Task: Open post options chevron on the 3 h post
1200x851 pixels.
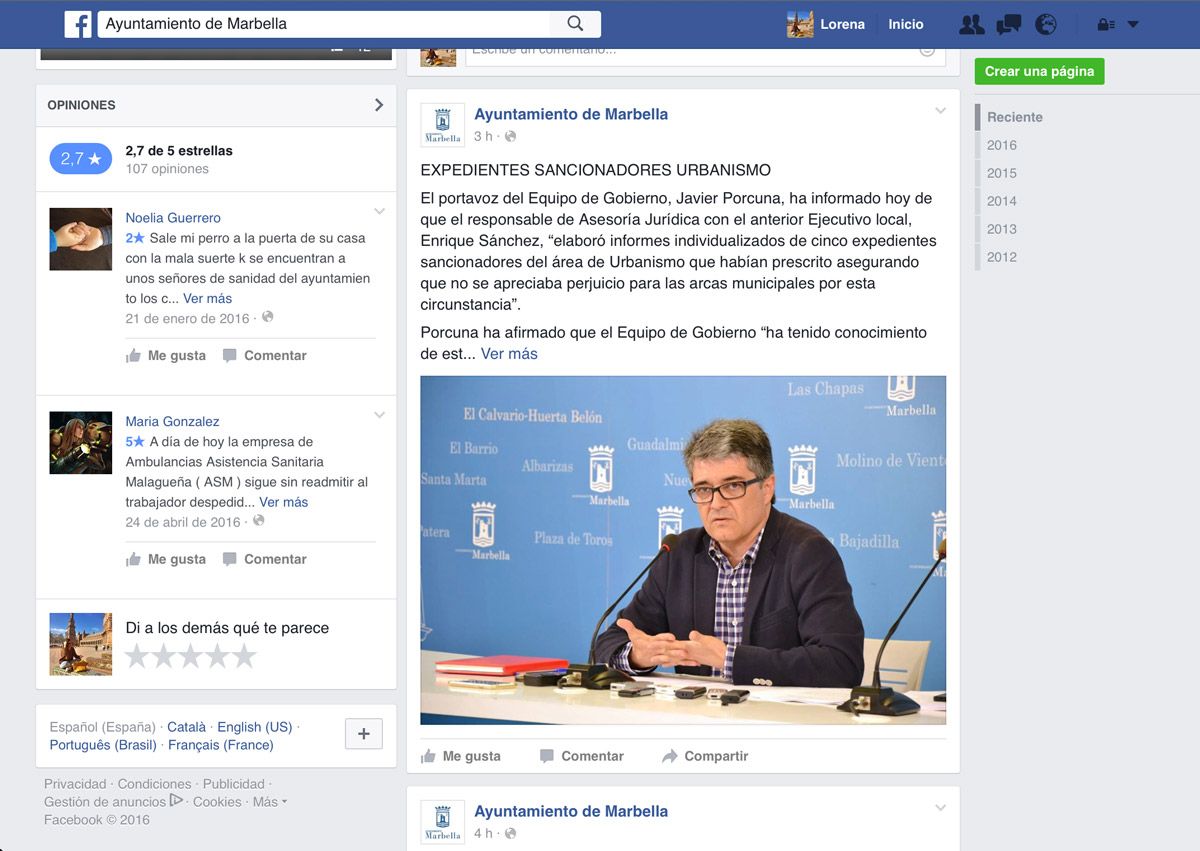Action: tap(940, 111)
